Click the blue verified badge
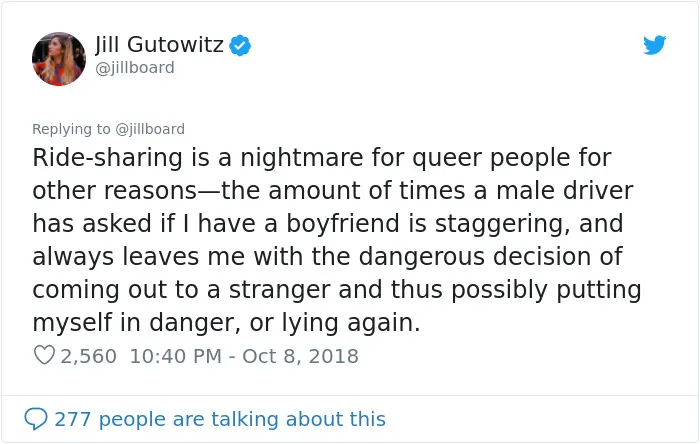The width and height of the screenshot is (700, 444). [x=240, y=45]
